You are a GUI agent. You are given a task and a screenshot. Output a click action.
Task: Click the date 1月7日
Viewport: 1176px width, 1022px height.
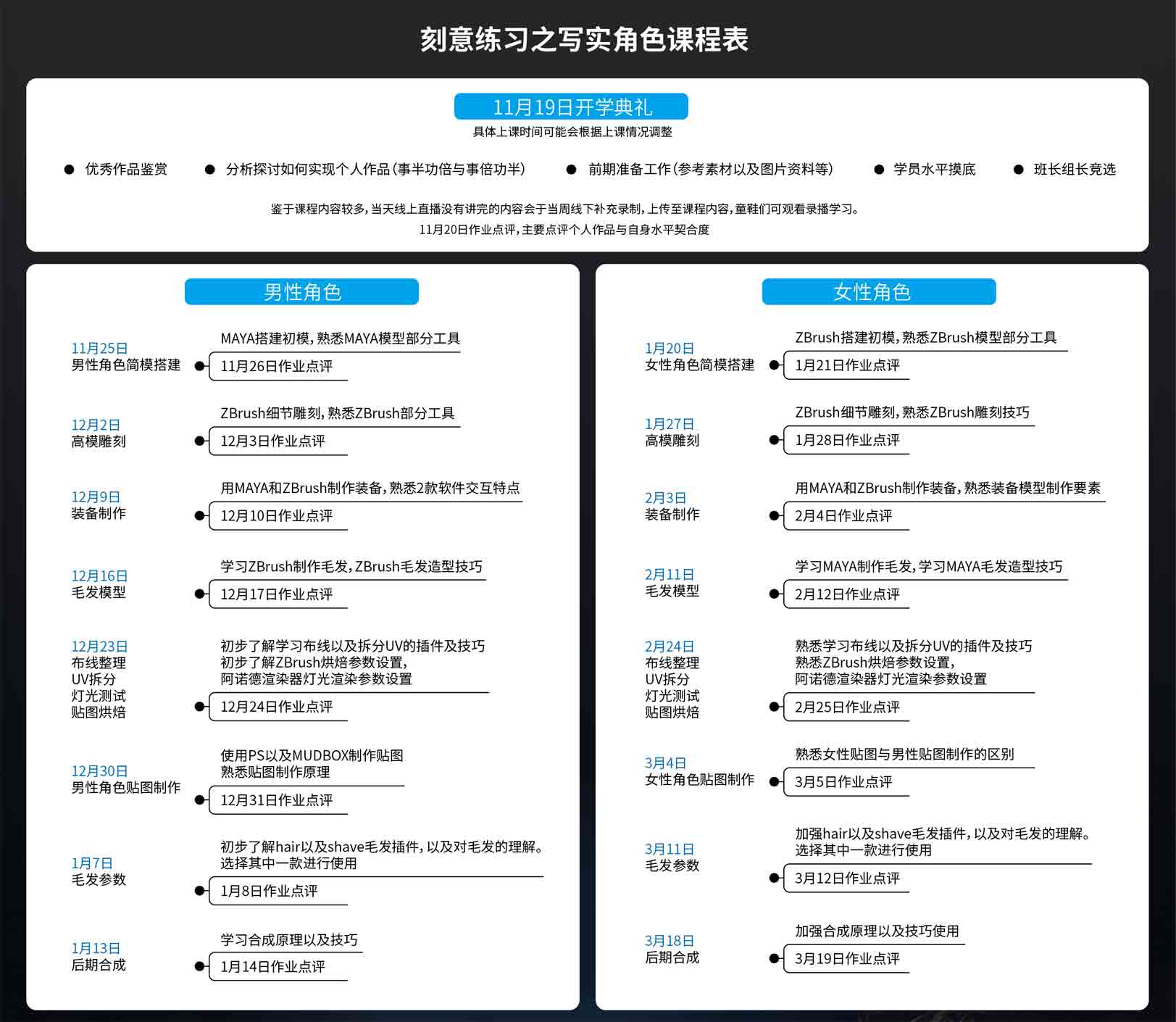pos(92,863)
